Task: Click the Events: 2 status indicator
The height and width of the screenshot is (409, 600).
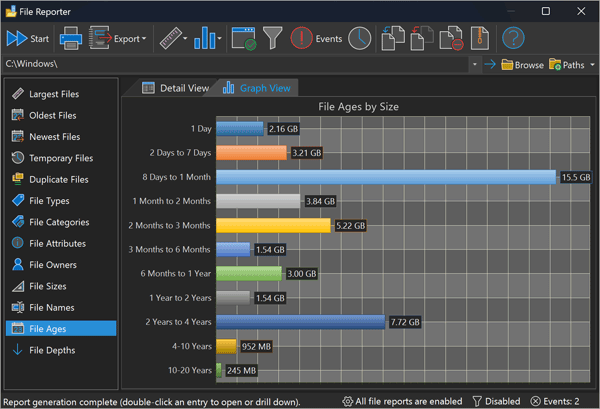Action: (556, 401)
